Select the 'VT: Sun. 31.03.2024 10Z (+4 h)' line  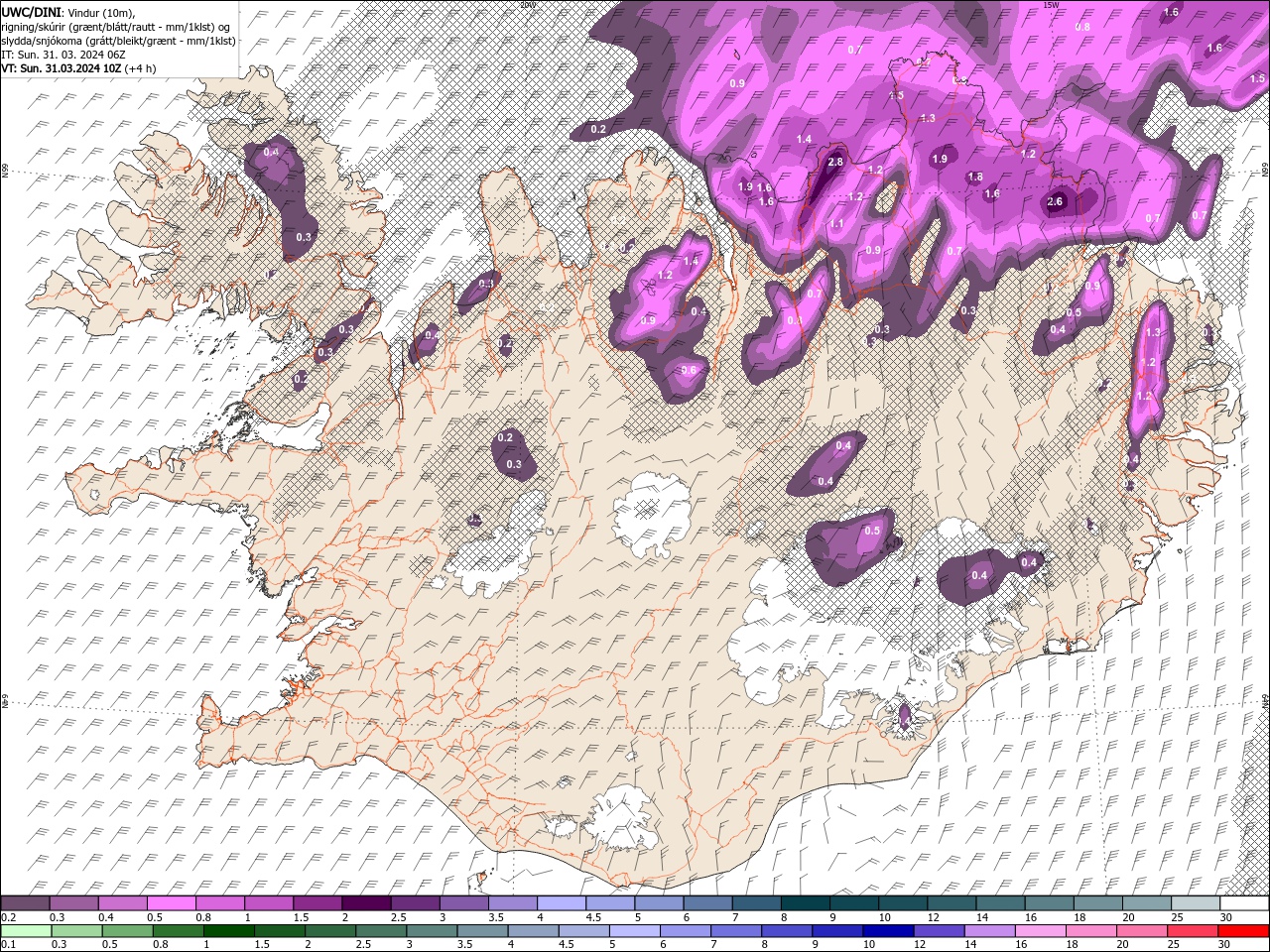(x=78, y=68)
